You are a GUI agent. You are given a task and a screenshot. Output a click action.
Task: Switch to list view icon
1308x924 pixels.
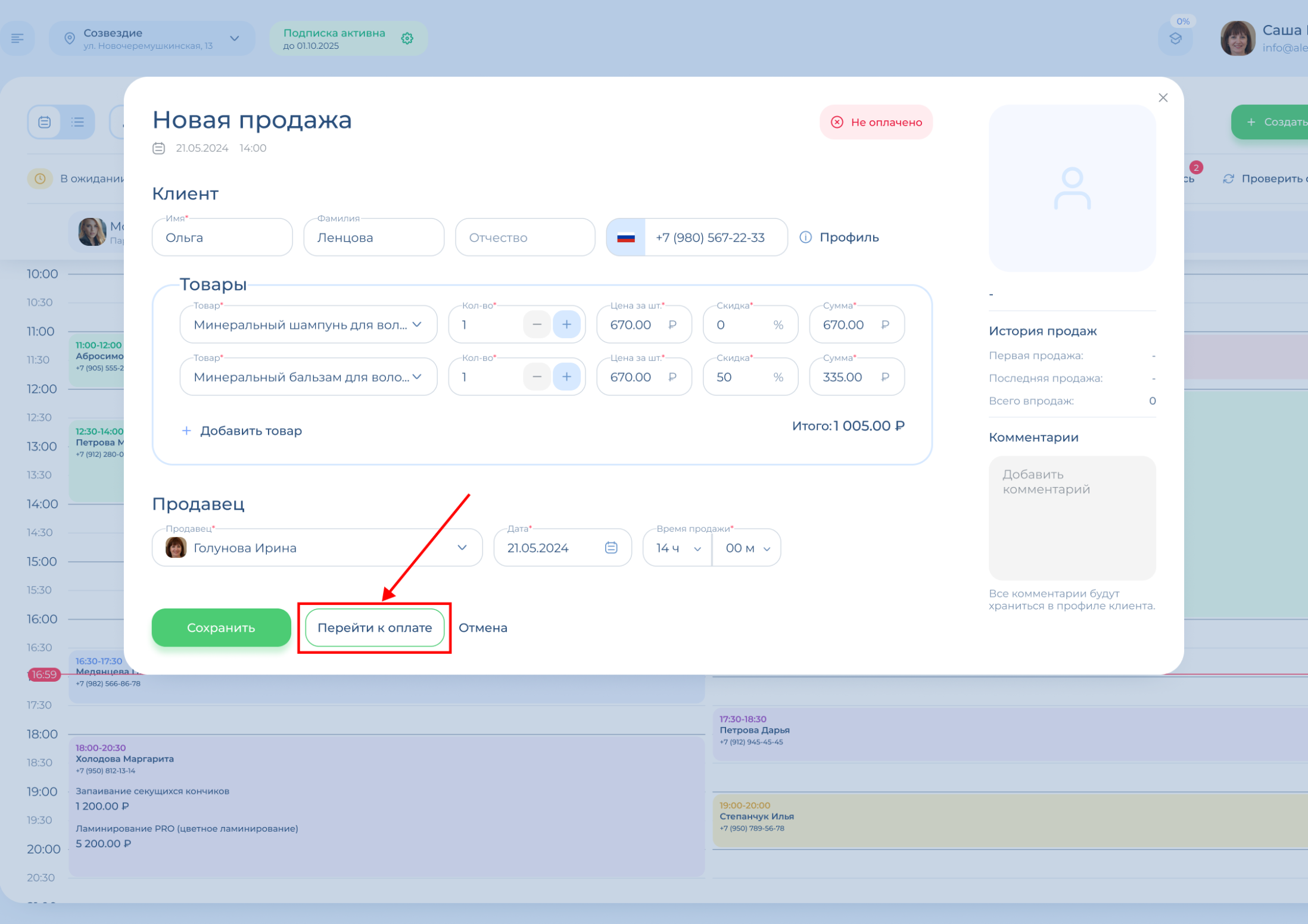[x=77, y=122]
